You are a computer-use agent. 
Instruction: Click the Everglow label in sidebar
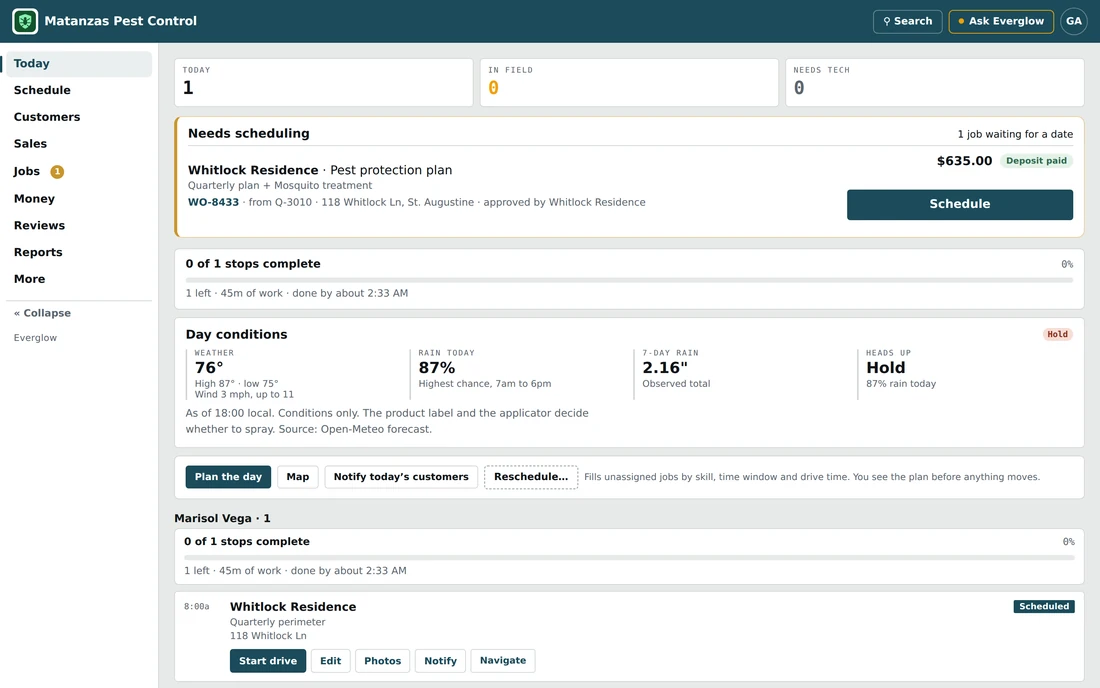[x=35, y=338]
